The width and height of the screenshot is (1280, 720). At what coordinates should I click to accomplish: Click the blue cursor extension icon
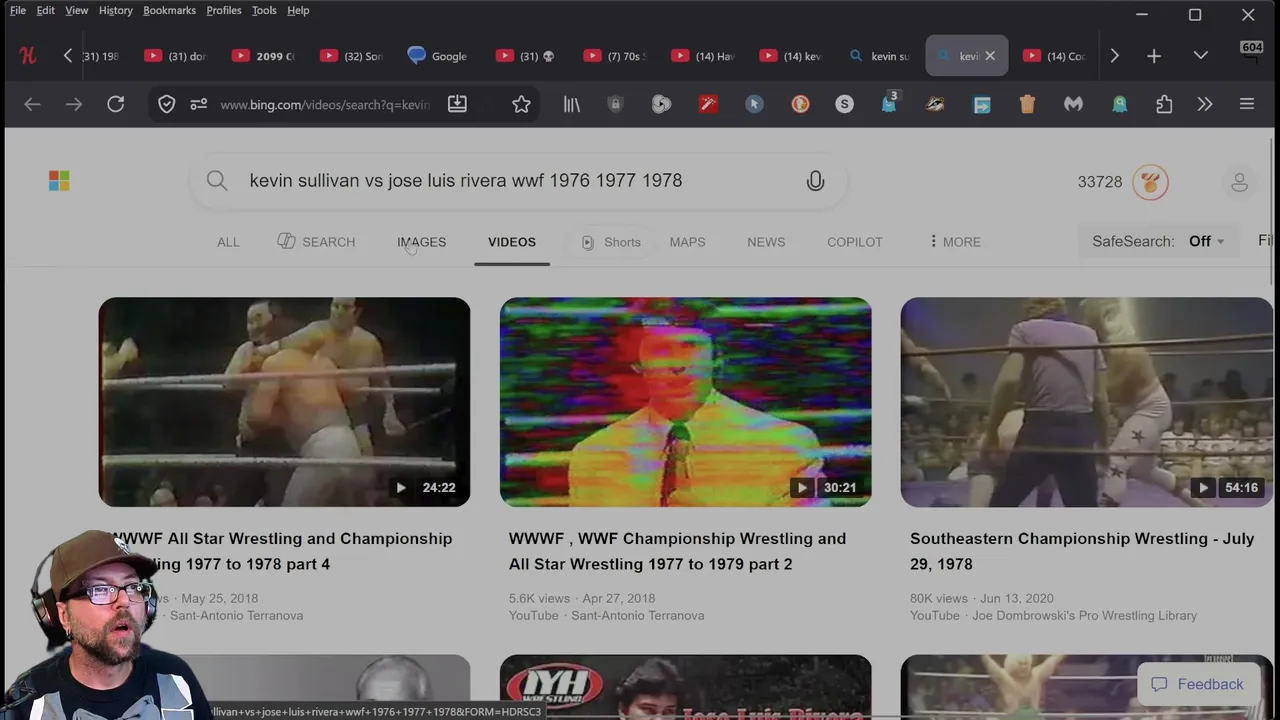point(754,104)
